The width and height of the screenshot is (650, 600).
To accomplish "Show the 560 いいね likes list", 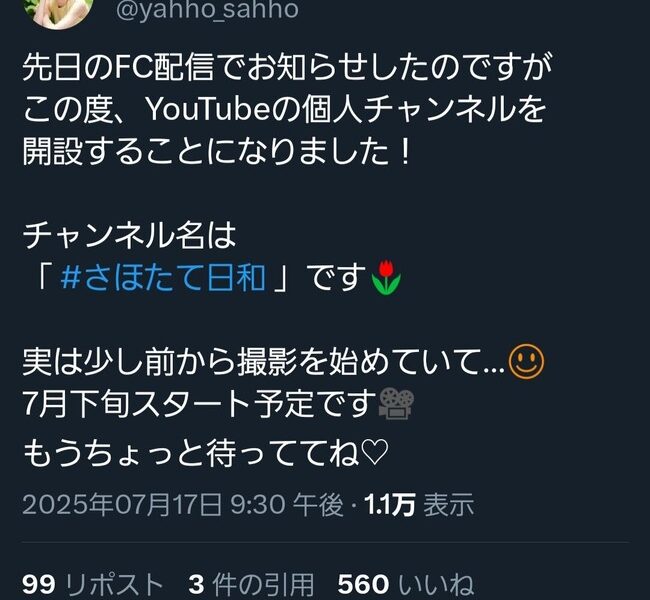I will (405, 585).
